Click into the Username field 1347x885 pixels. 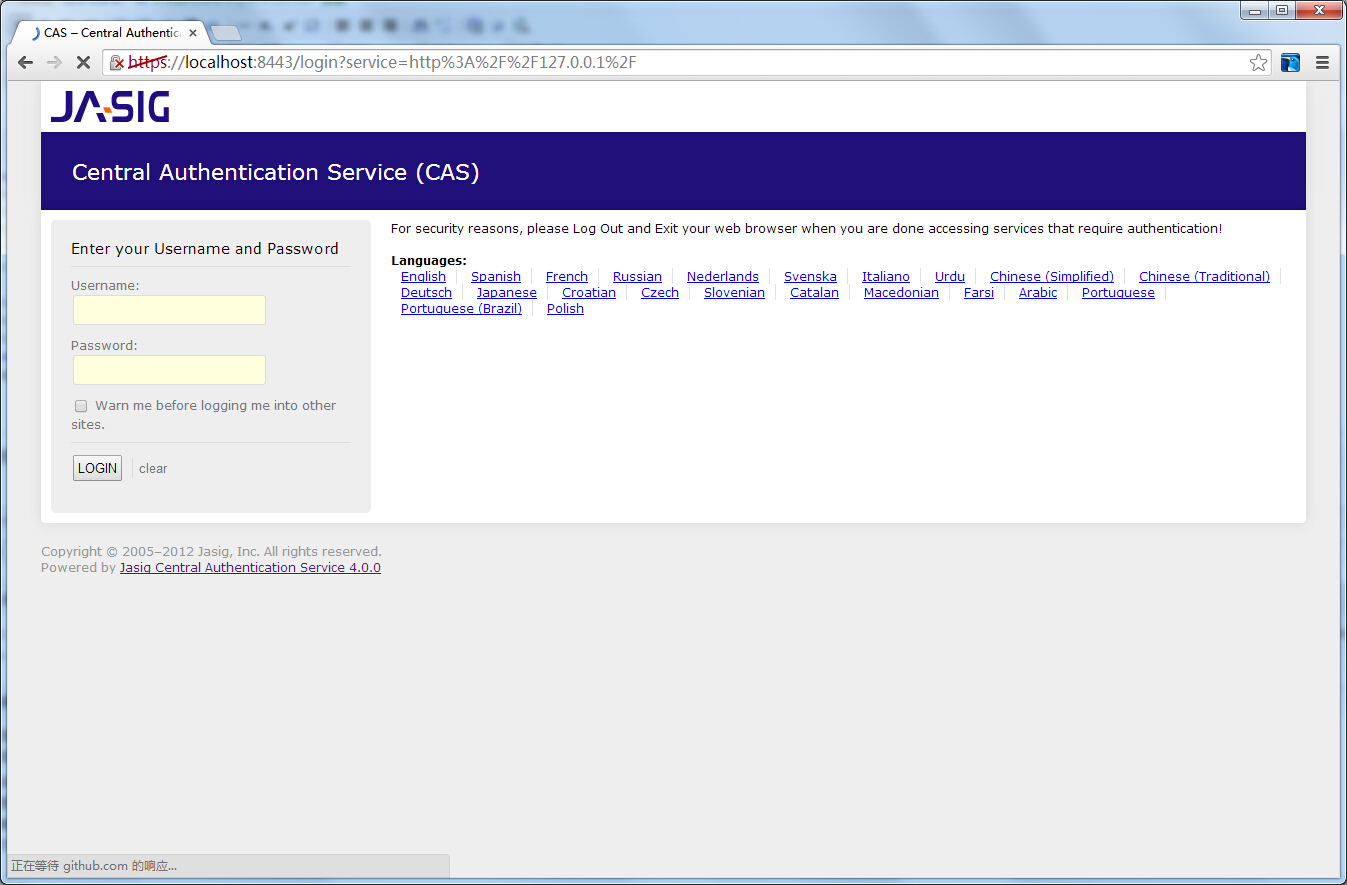click(x=169, y=310)
